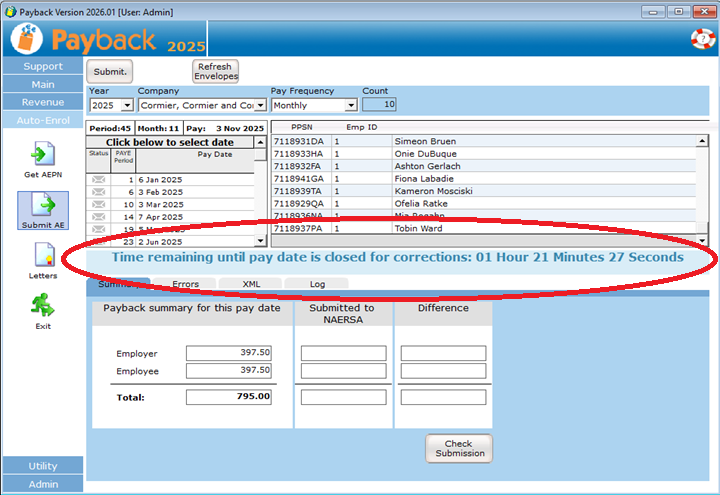Click the Refresh Envelopes button
Image resolution: width=720 pixels, height=495 pixels.
[216, 71]
